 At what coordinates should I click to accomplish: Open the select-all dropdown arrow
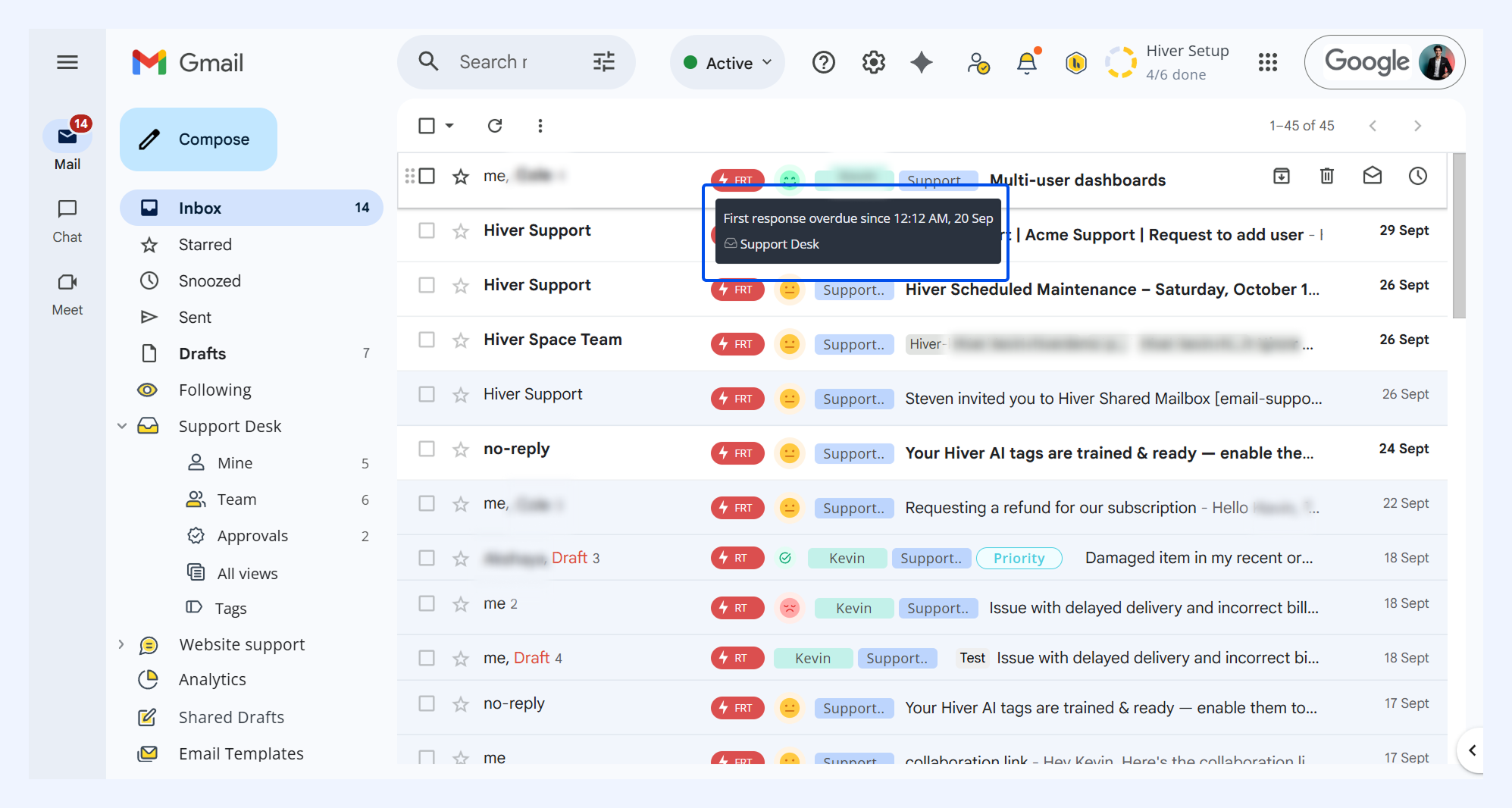point(449,126)
